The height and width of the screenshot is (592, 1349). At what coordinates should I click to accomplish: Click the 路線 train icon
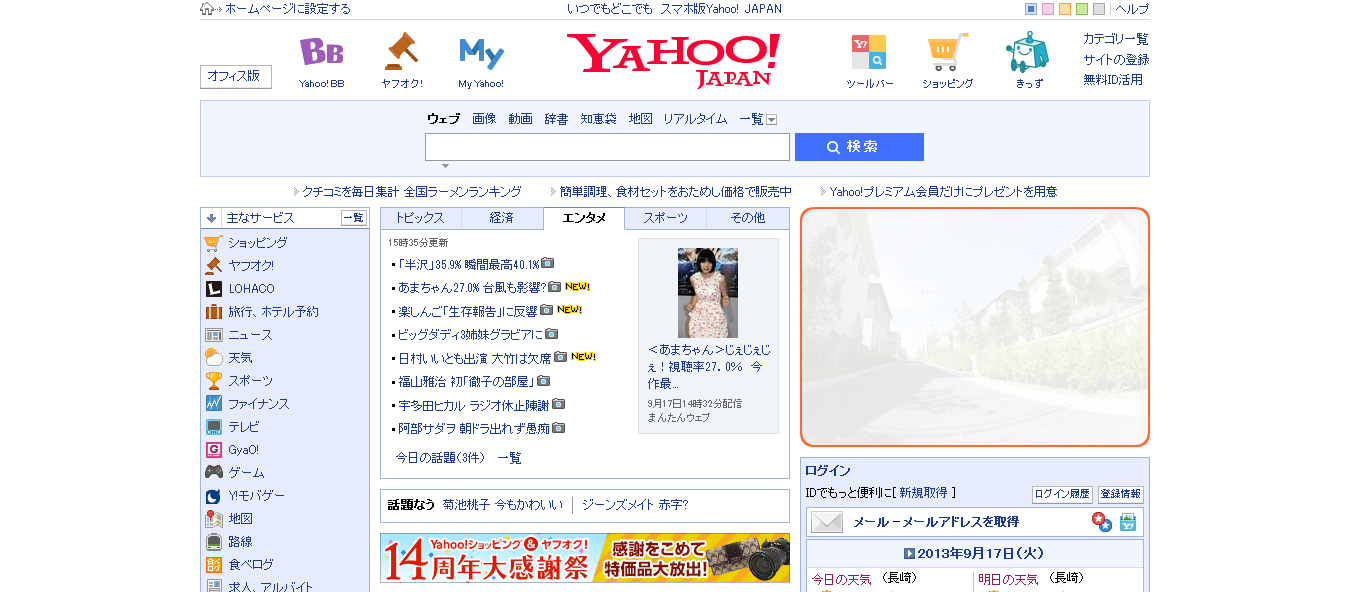[213, 542]
